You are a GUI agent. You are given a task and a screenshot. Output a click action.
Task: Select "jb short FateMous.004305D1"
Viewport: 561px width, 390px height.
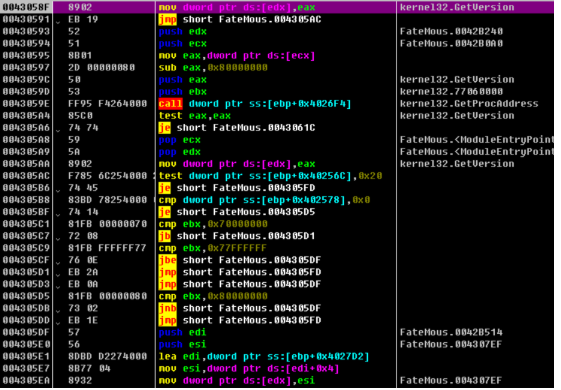(237, 236)
